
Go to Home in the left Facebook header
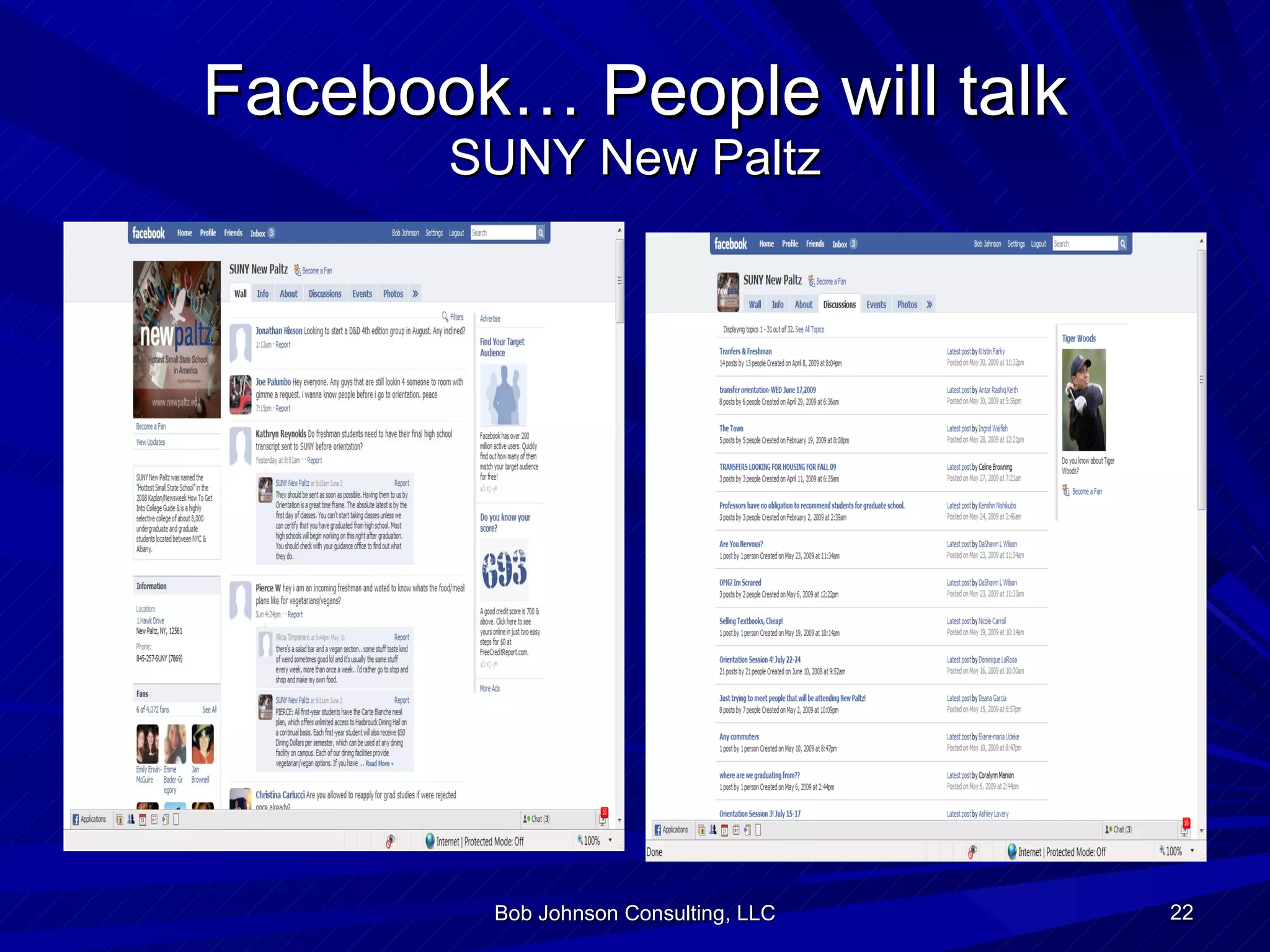pyautogui.click(x=185, y=233)
